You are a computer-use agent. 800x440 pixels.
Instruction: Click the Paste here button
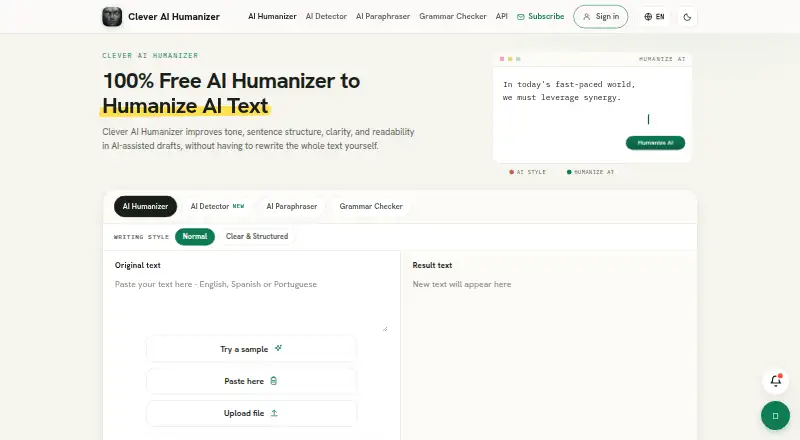point(251,381)
